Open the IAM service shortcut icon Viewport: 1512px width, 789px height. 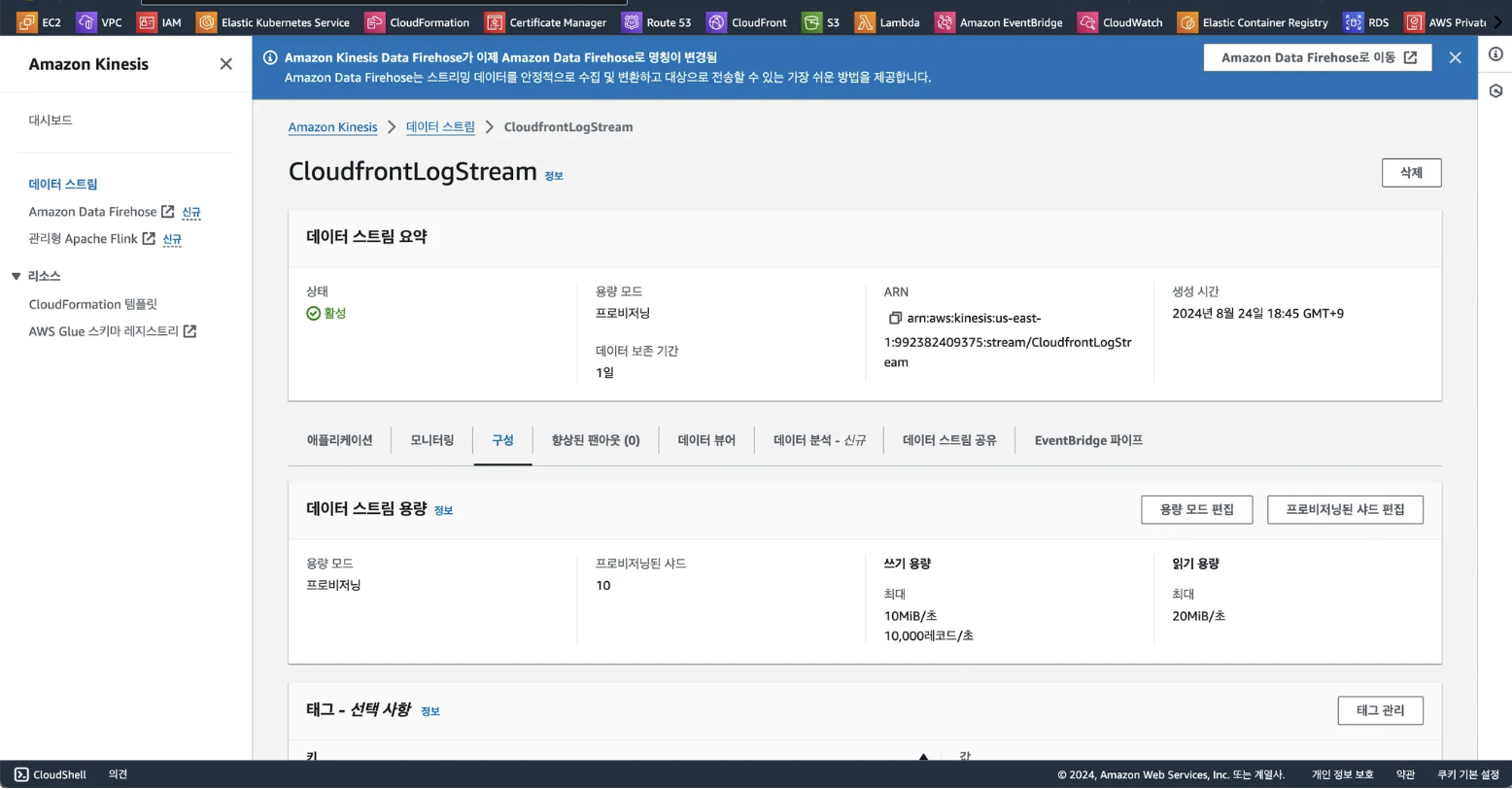pos(147,21)
